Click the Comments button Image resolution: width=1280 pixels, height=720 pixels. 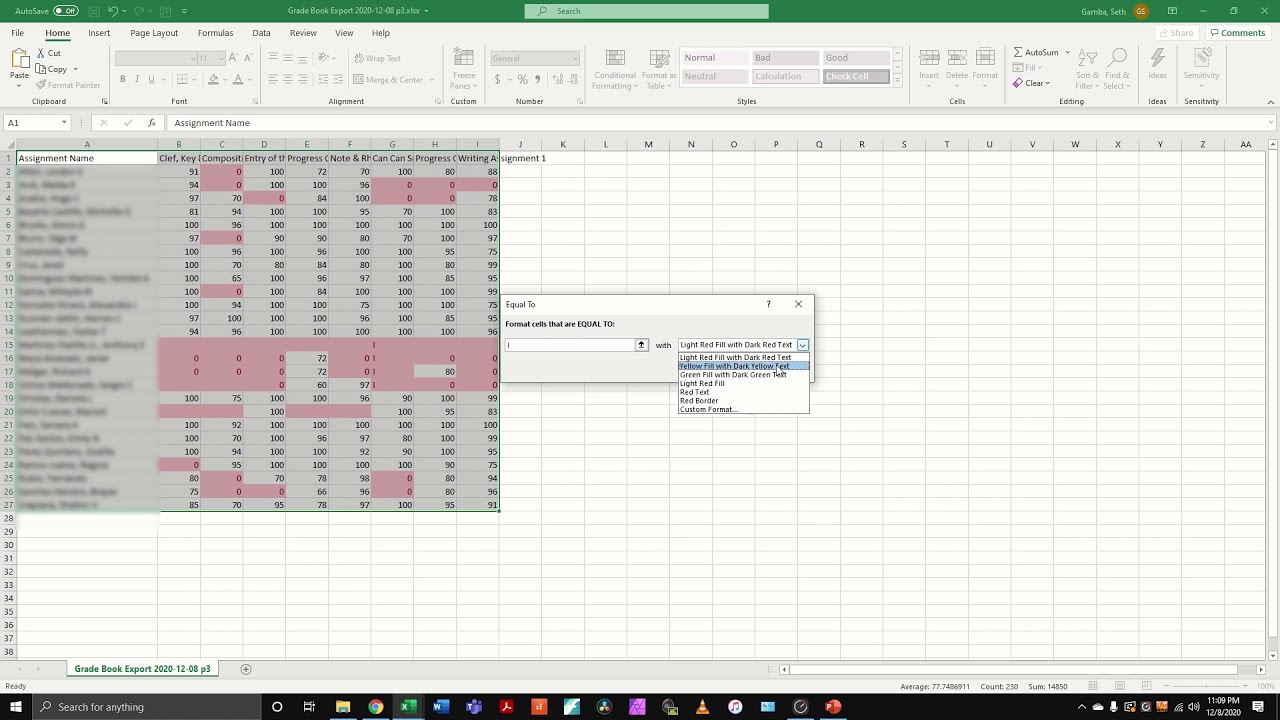[1237, 33]
